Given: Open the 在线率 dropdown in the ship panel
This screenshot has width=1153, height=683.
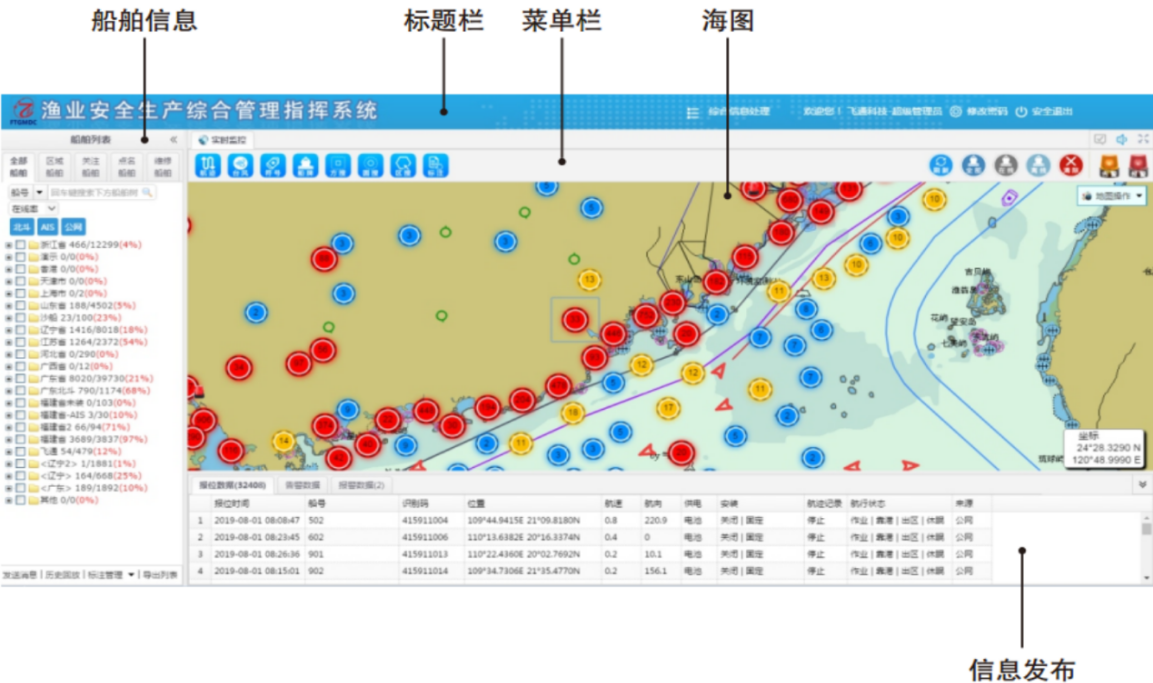Looking at the screenshot, I should coord(33,208).
